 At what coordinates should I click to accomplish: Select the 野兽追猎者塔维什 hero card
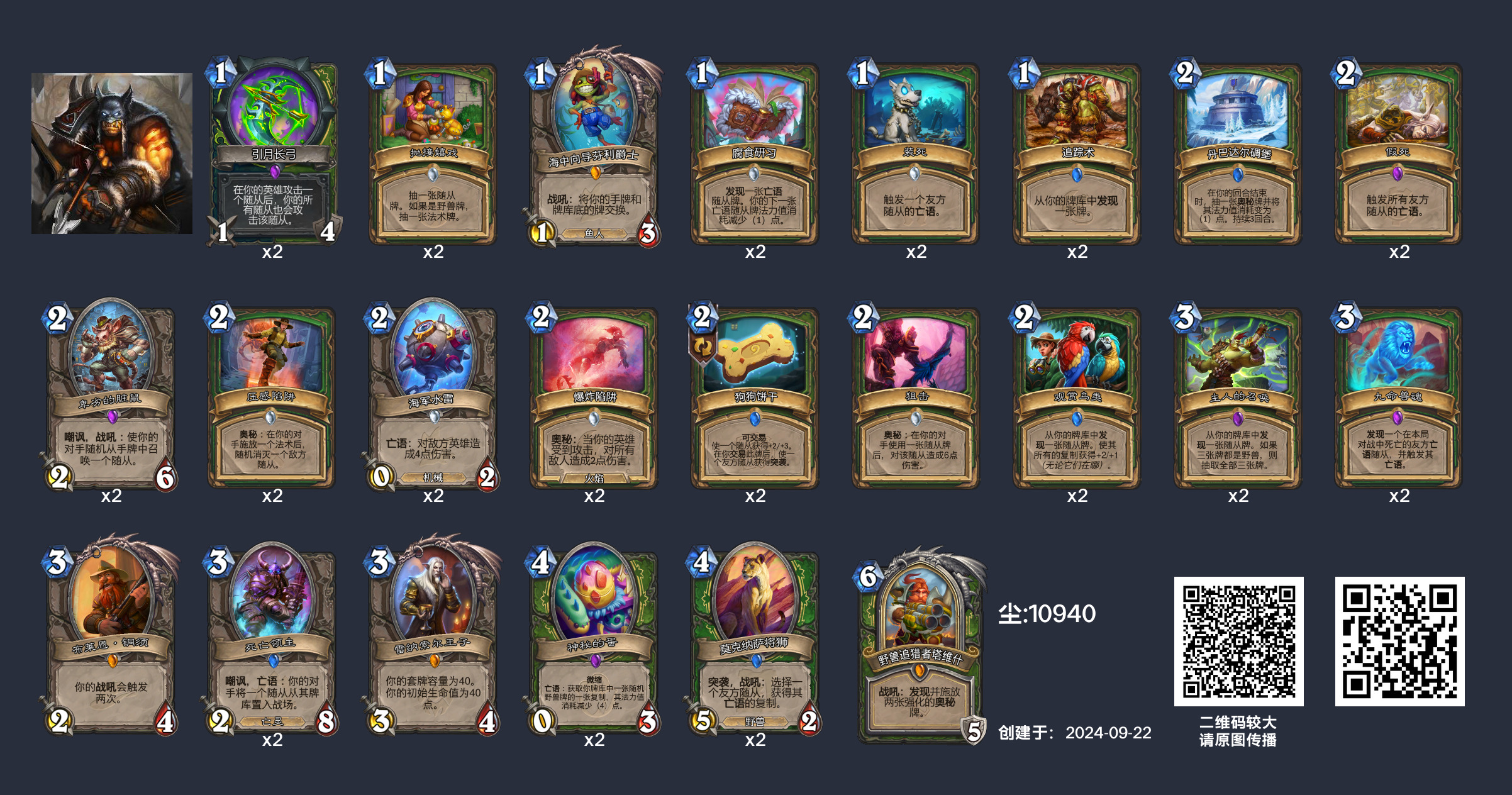[x=920, y=646]
